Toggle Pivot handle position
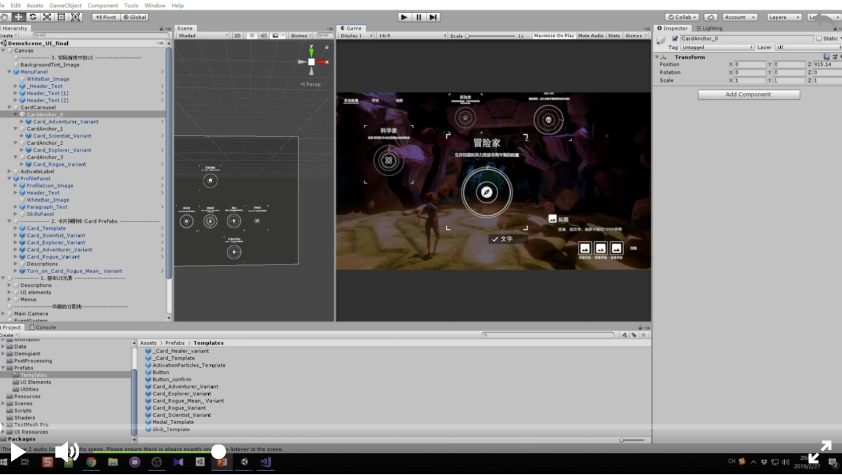842x475 pixels. point(106,17)
